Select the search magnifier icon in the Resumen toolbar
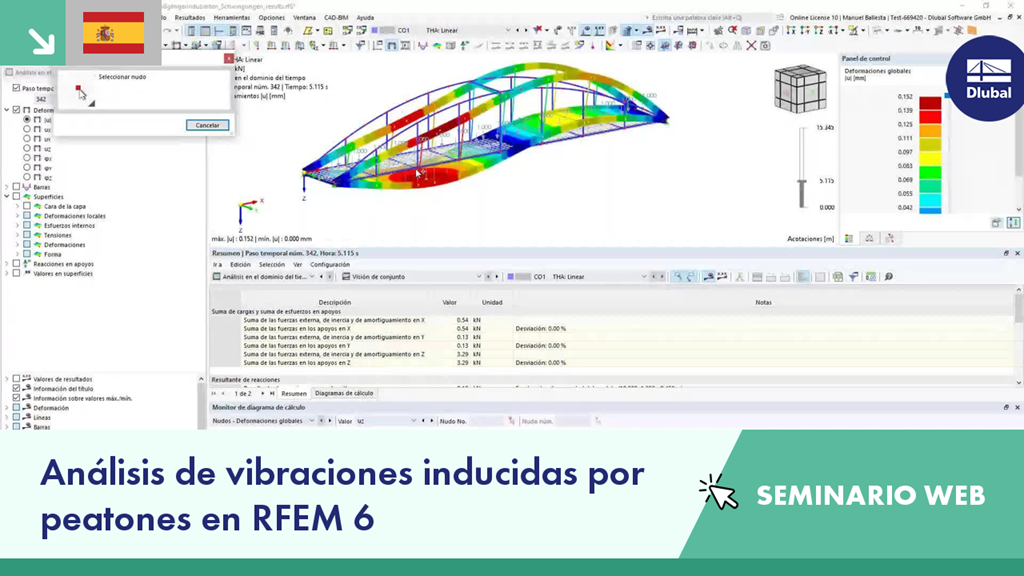The width and height of the screenshot is (1024, 576). (x=890, y=275)
